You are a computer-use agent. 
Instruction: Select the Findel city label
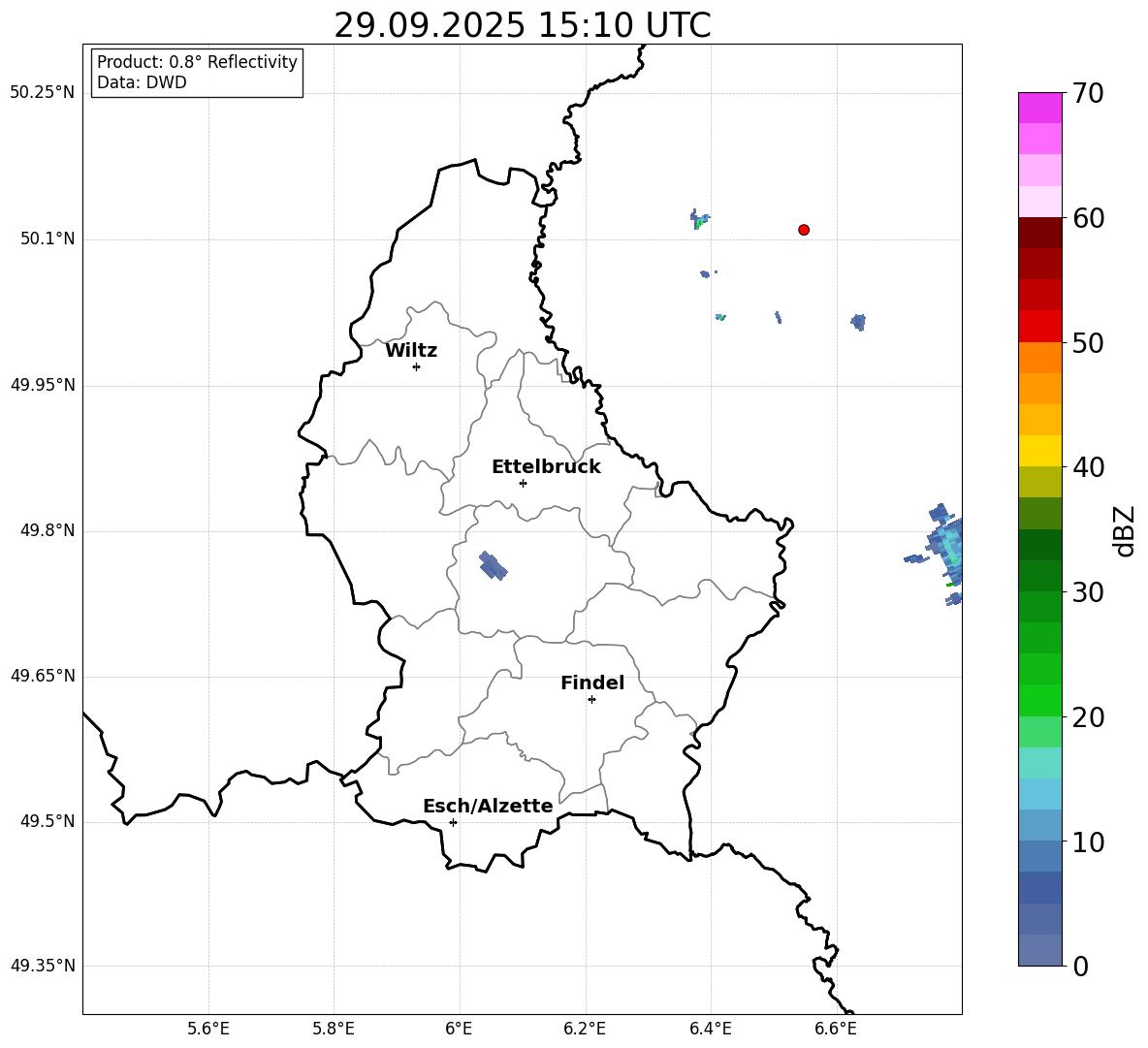point(592,683)
